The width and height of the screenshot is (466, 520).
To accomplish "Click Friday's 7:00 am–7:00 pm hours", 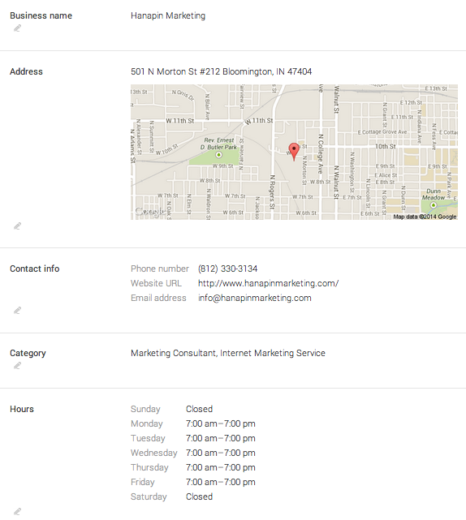I will (x=220, y=482).
